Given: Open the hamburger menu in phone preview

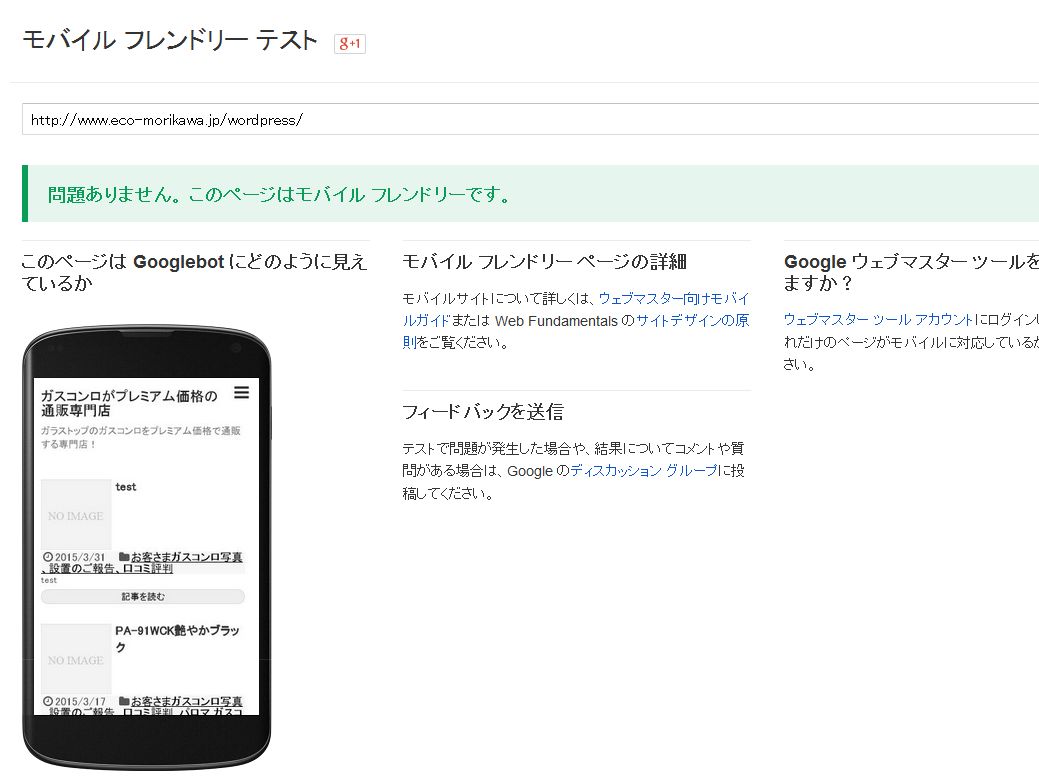Looking at the screenshot, I should coord(242,393).
